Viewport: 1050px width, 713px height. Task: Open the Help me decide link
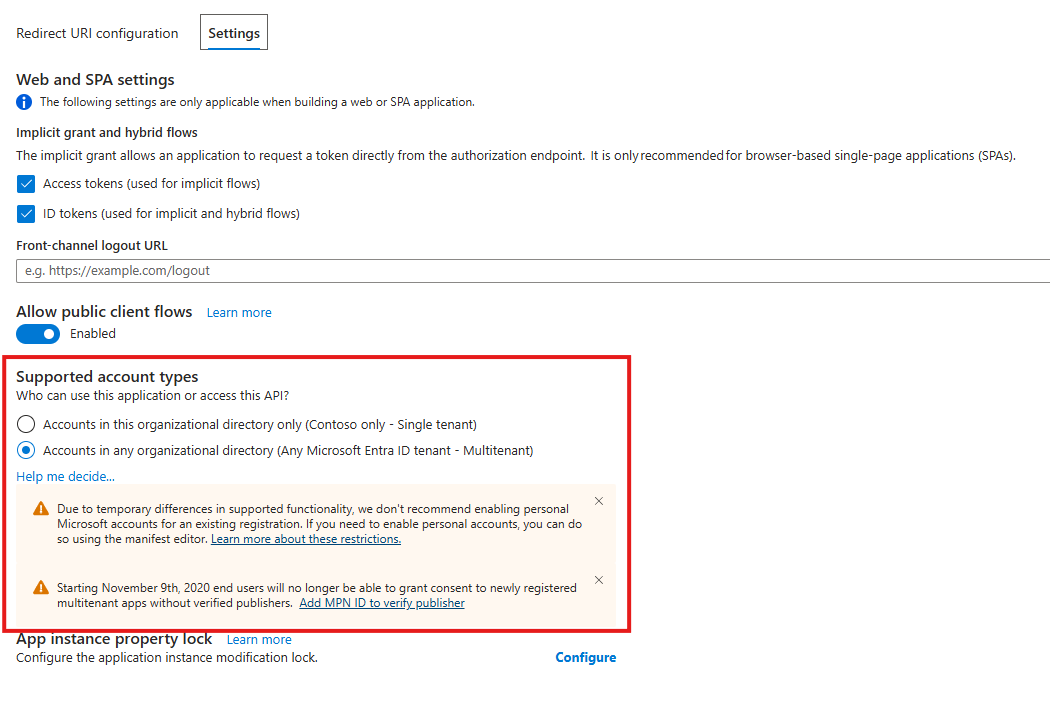pos(65,476)
